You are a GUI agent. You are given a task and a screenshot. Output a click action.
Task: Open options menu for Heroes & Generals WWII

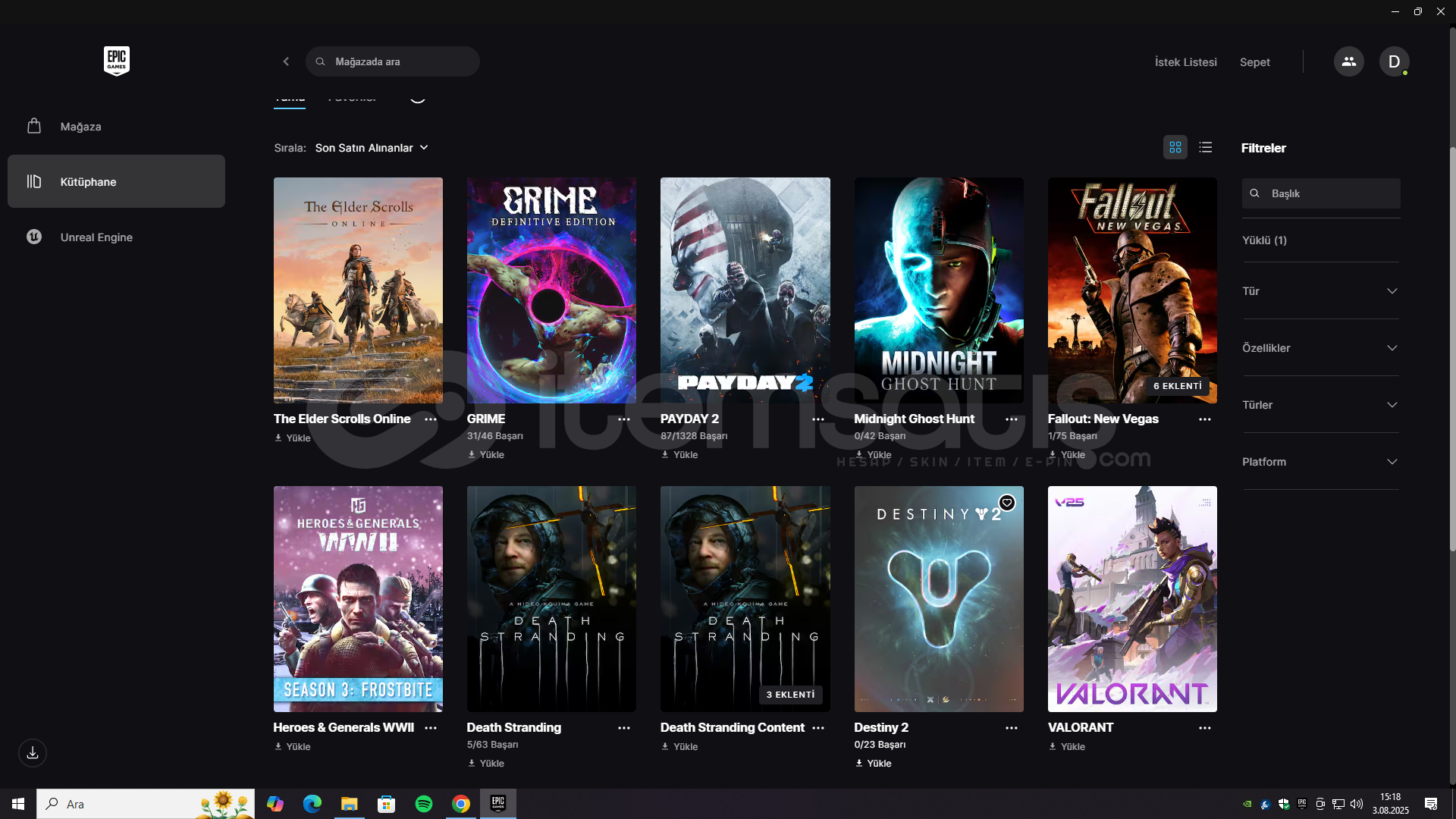pyautogui.click(x=431, y=728)
